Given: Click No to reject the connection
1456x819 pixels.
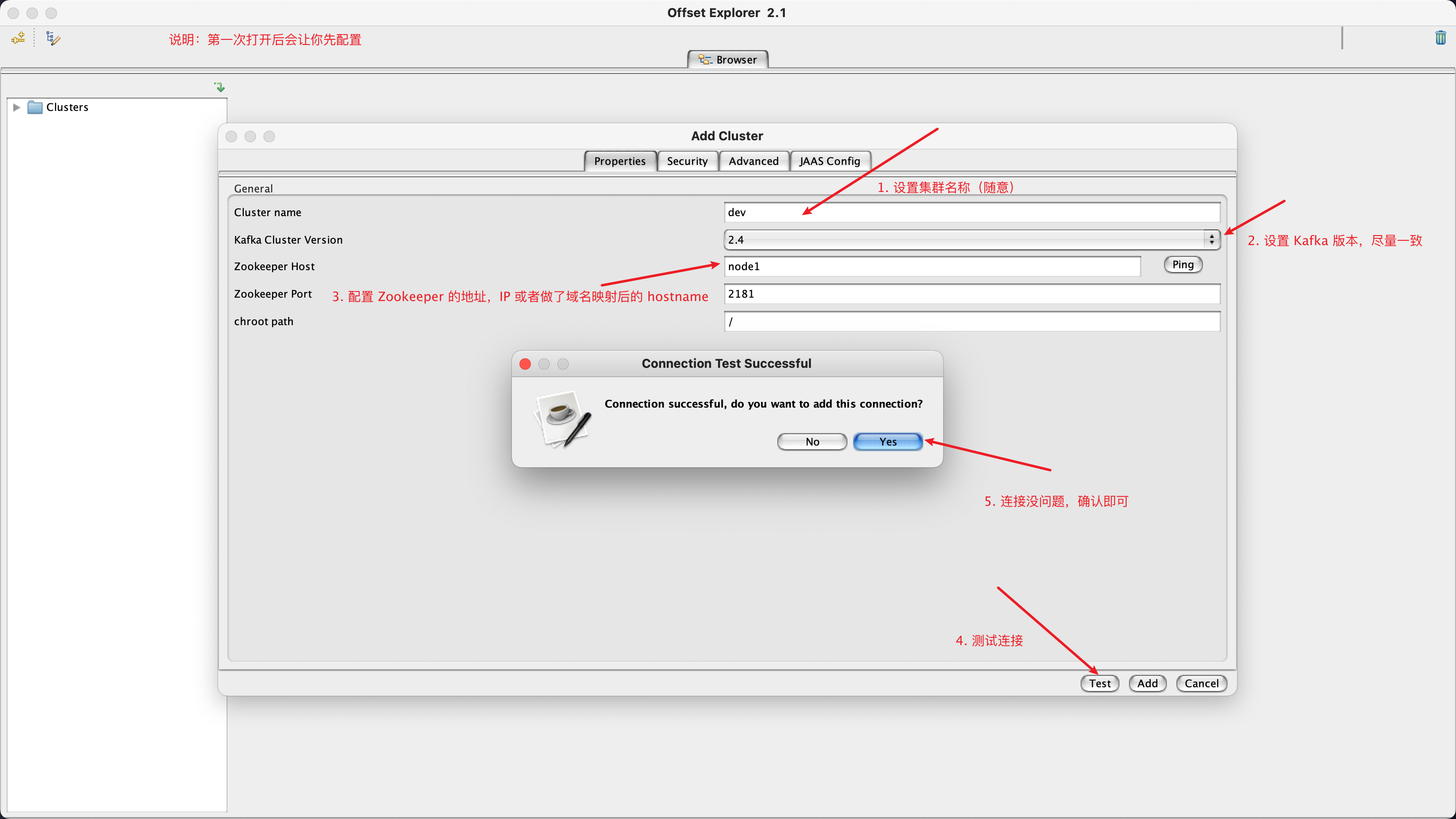Looking at the screenshot, I should tap(811, 441).
